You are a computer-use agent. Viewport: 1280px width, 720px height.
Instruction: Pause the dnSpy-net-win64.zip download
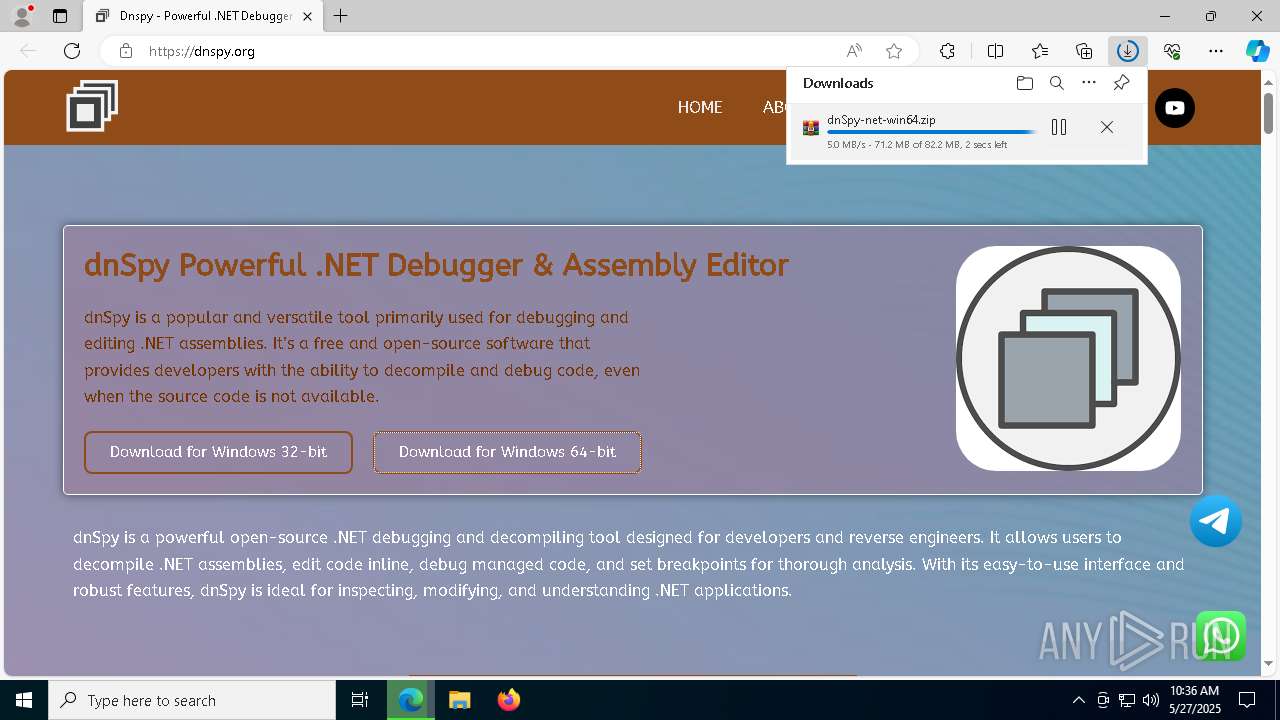click(1059, 127)
